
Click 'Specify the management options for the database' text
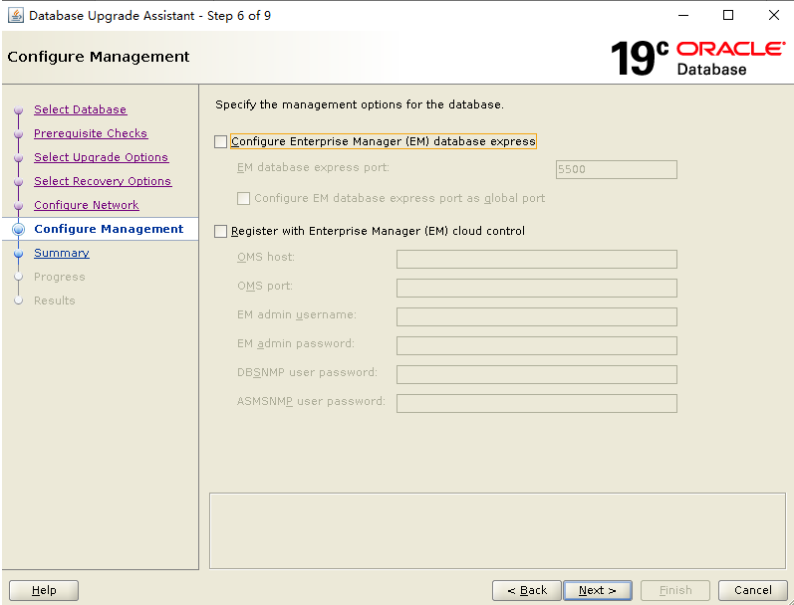click(360, 105)
